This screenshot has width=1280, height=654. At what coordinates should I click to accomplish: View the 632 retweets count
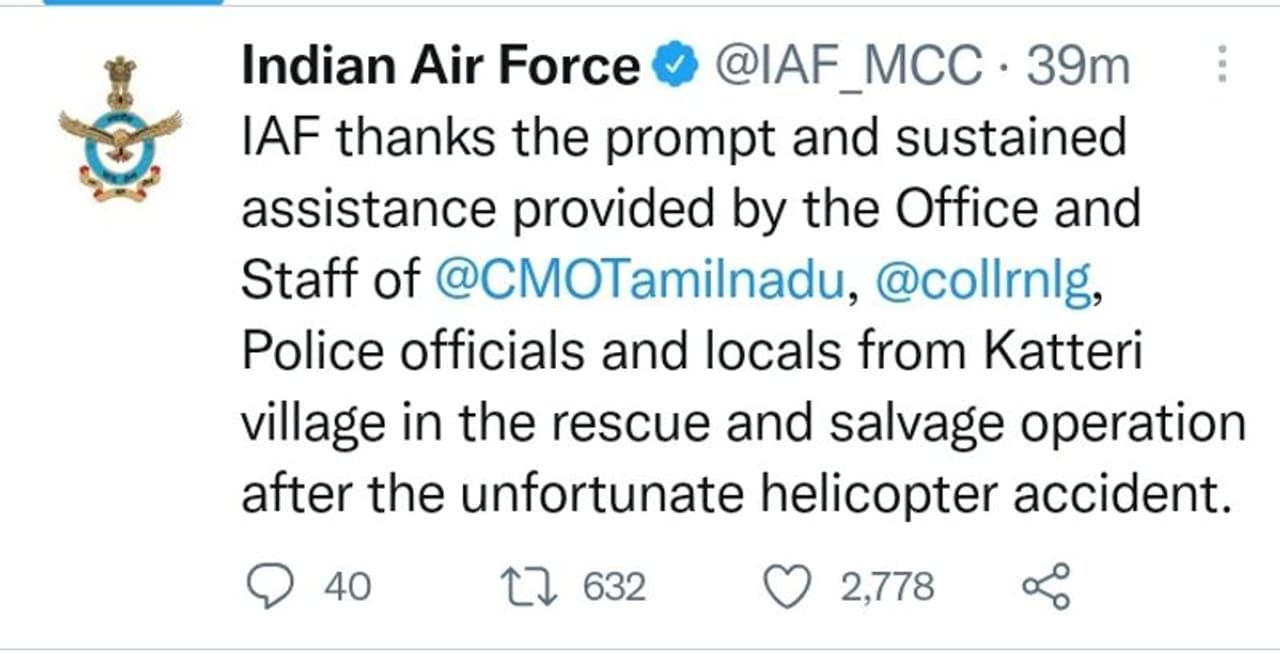tap(614, 587)
